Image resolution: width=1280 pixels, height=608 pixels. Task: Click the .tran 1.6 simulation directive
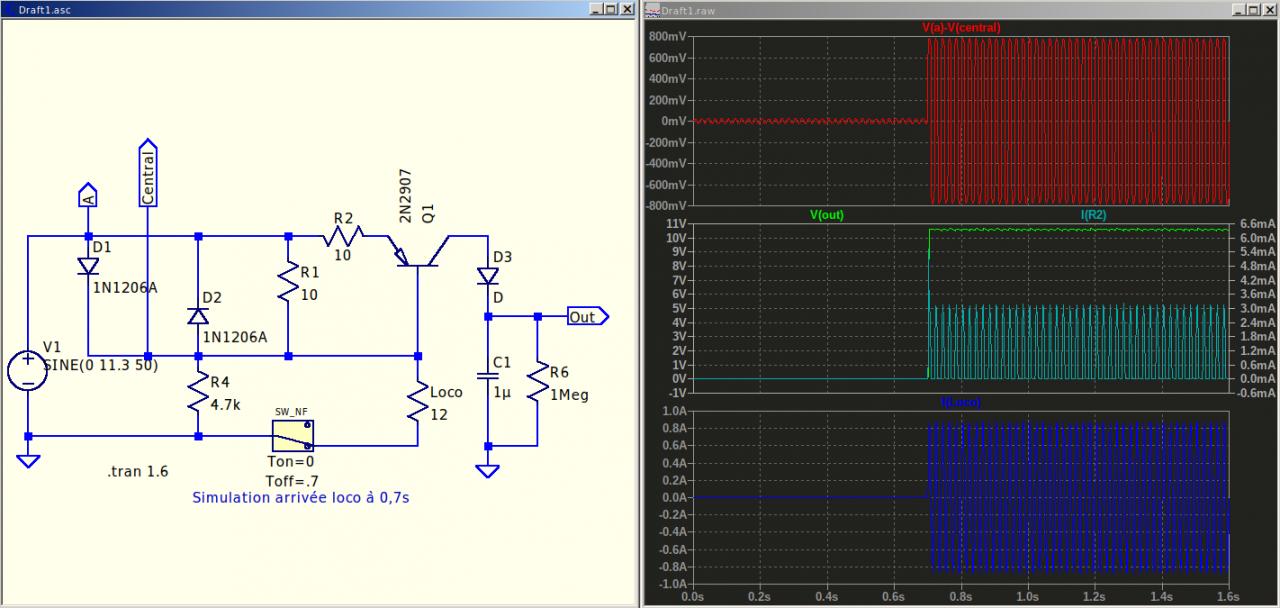138,471
